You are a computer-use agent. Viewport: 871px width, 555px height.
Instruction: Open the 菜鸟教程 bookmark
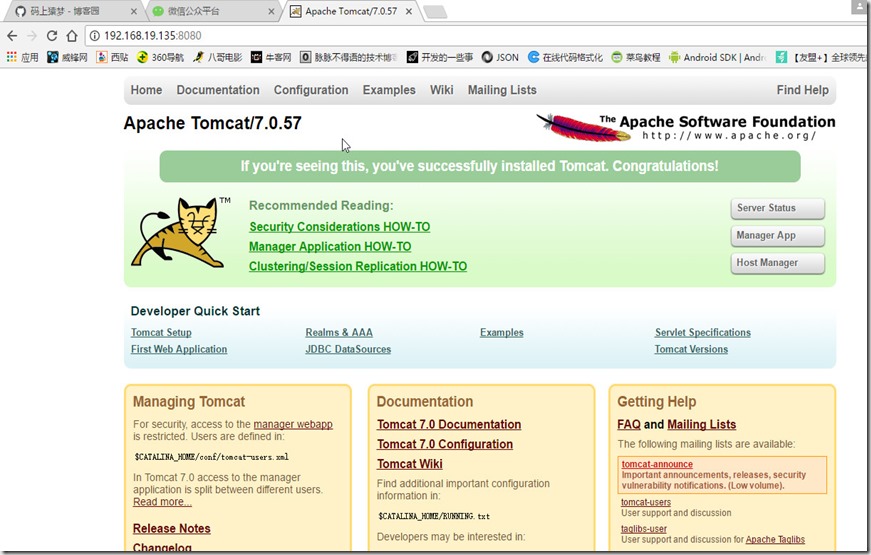[635, 57]
